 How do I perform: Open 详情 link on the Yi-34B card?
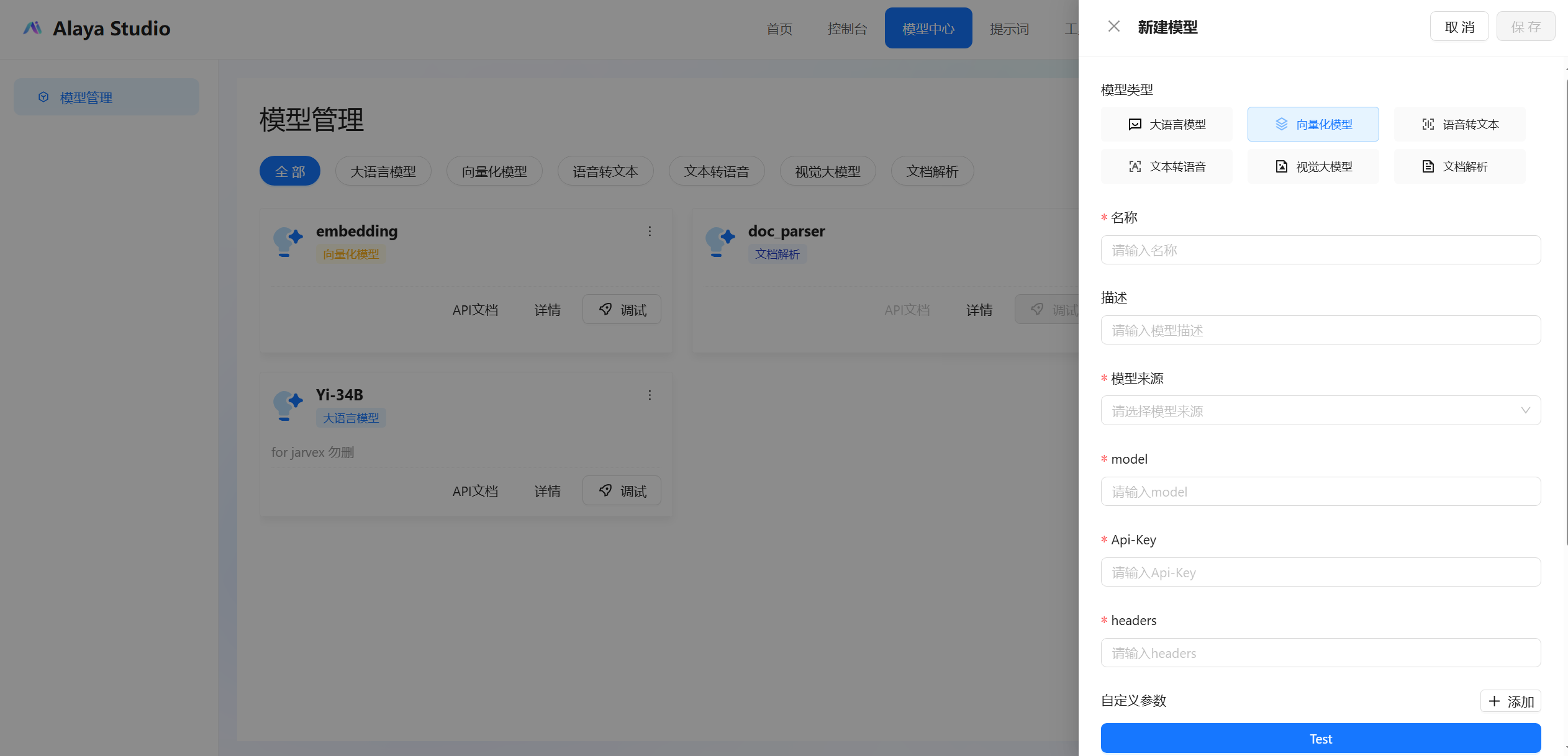point(547,491)
